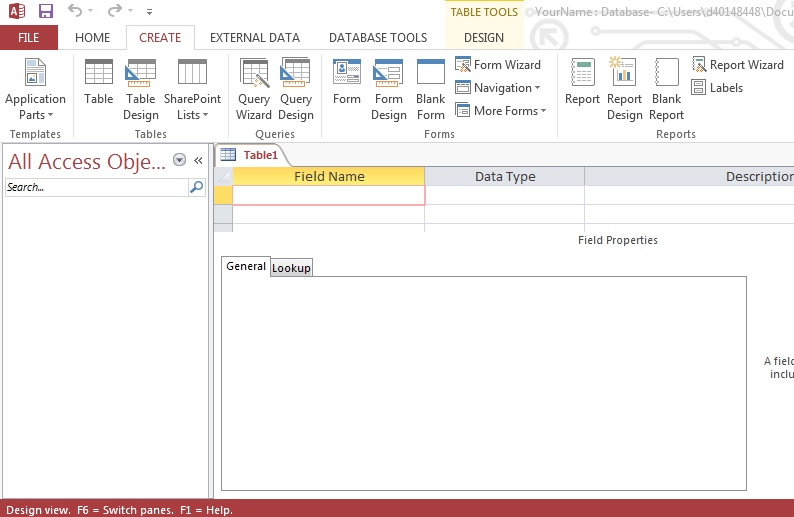The image size is (794, 517).
Task: Open the Database Tools tab
Action: click(x=378, y=38)
